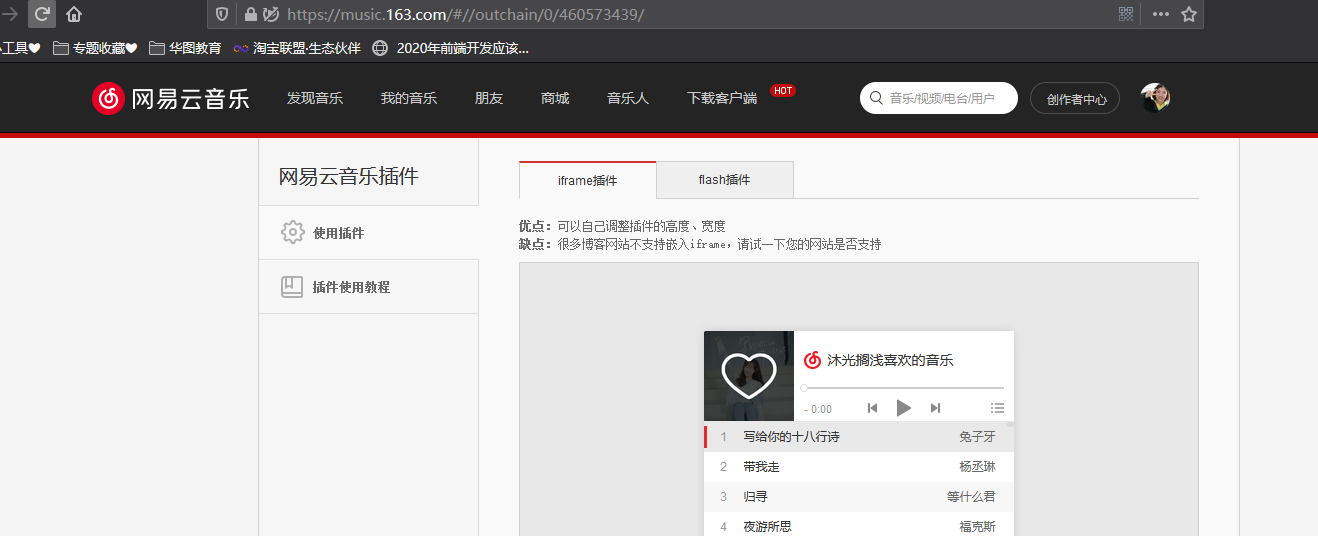Click the NetEase Cloud Music logo
Viewport: 1318px width, 536px height.
(171, 98)
